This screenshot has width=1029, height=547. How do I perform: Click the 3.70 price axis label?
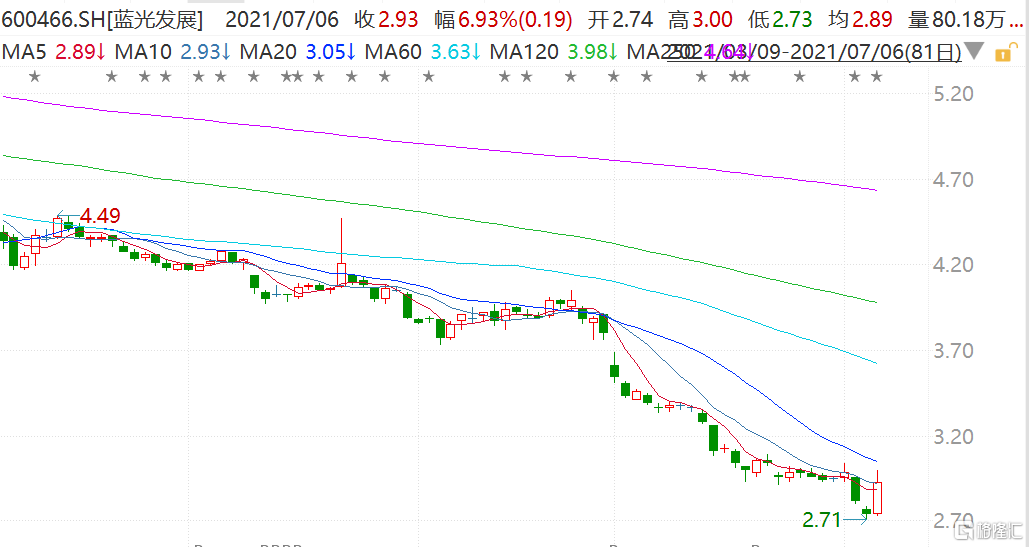tap(953, 351)
